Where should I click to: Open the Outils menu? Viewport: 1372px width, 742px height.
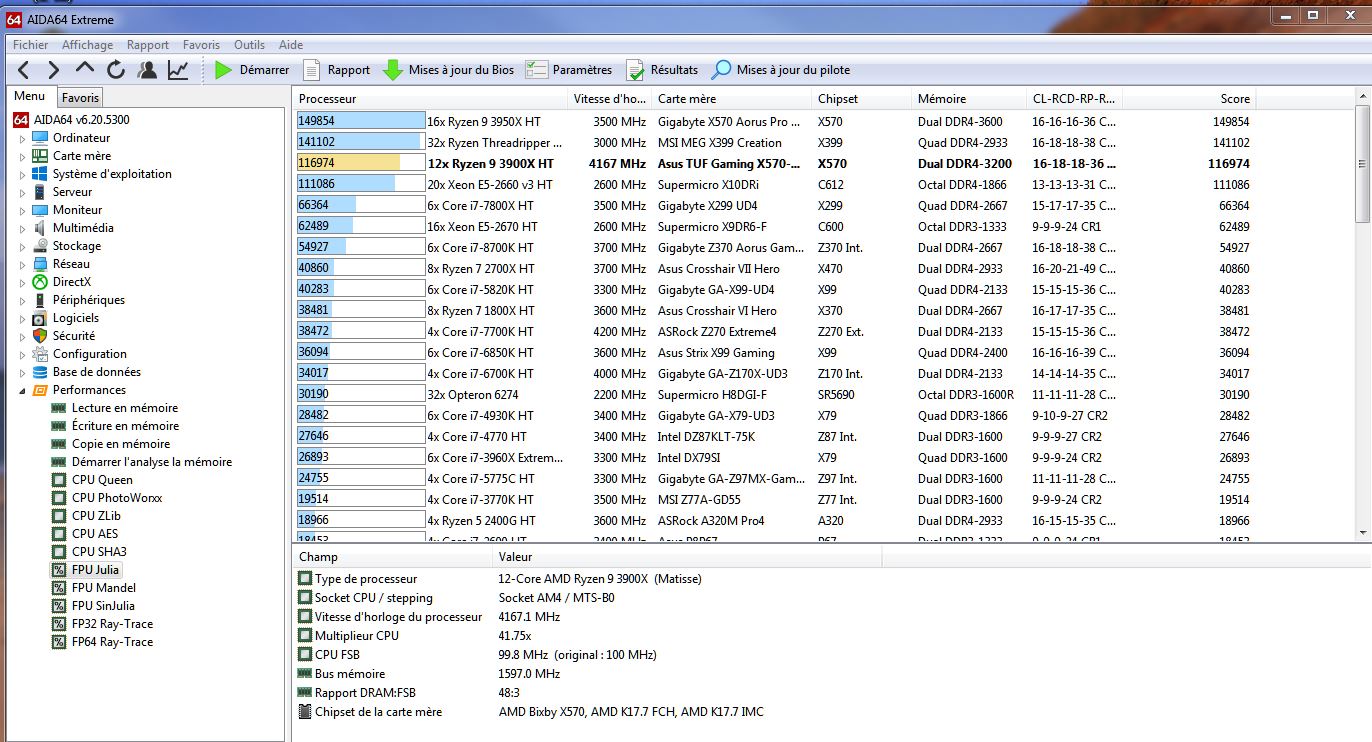coord(249,45)
